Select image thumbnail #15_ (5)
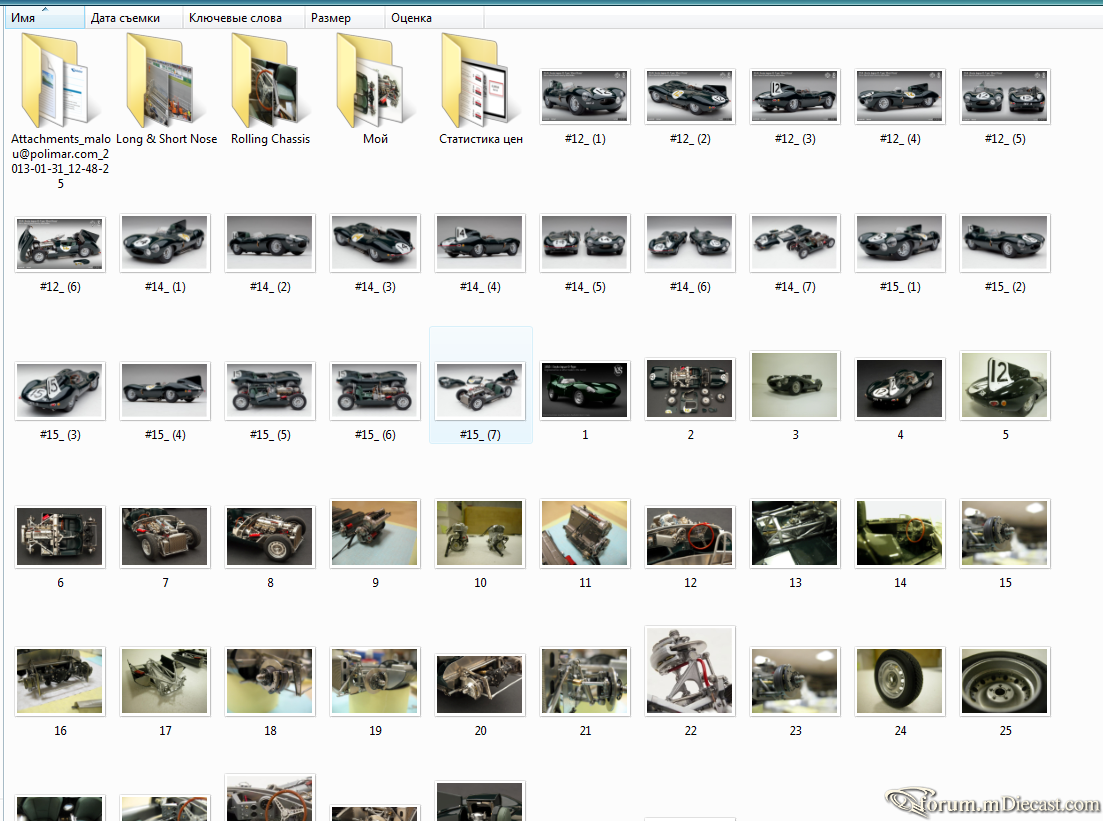This screenshot has height=821, width=1103. (270, 391)
